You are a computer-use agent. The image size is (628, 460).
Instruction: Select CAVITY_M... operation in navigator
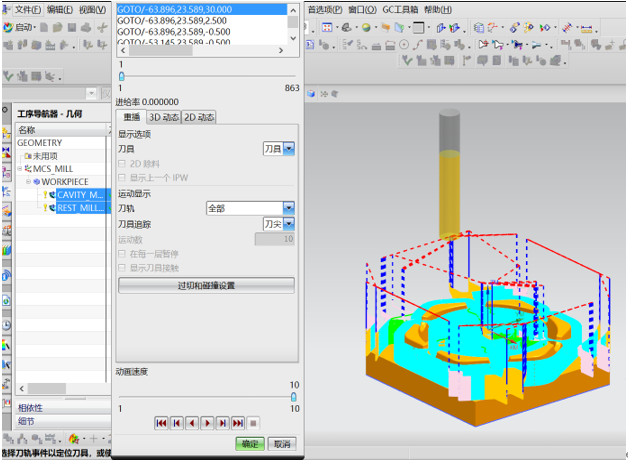(81, 195)
